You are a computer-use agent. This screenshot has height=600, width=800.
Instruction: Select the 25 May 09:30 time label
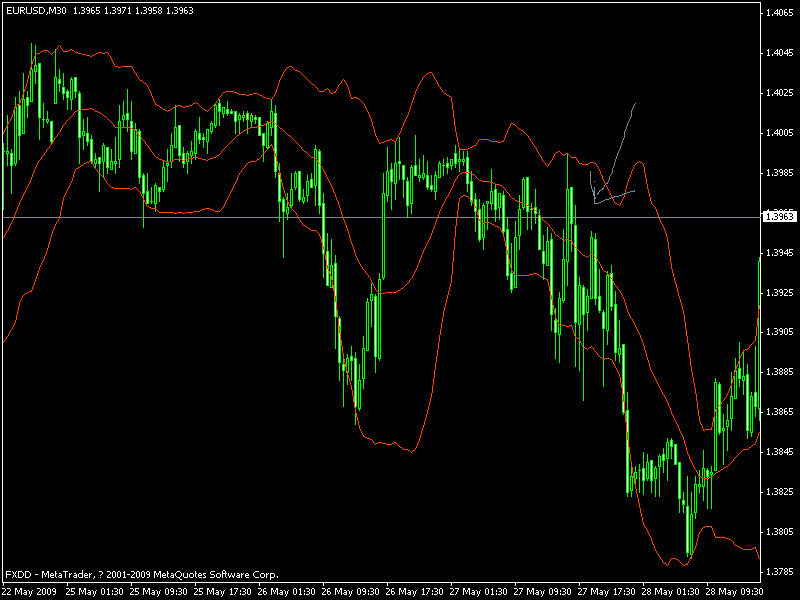[158, 592]
